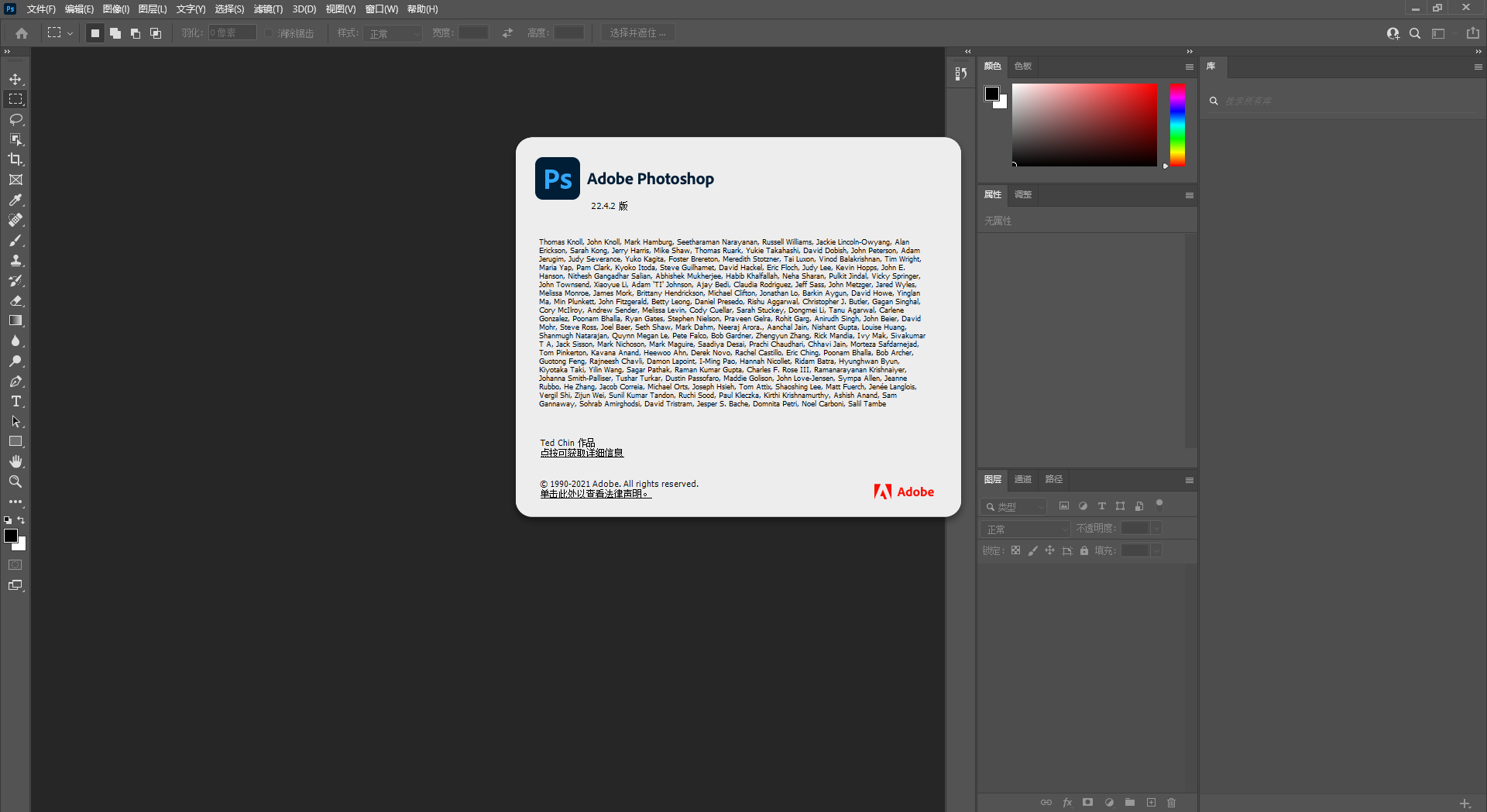
Task: Open the Color panel flyout menu
Action: coord(1189,67)
